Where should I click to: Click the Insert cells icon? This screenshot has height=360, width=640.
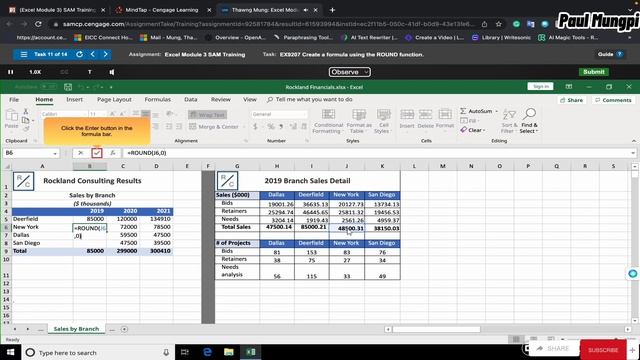click(407, 114)
